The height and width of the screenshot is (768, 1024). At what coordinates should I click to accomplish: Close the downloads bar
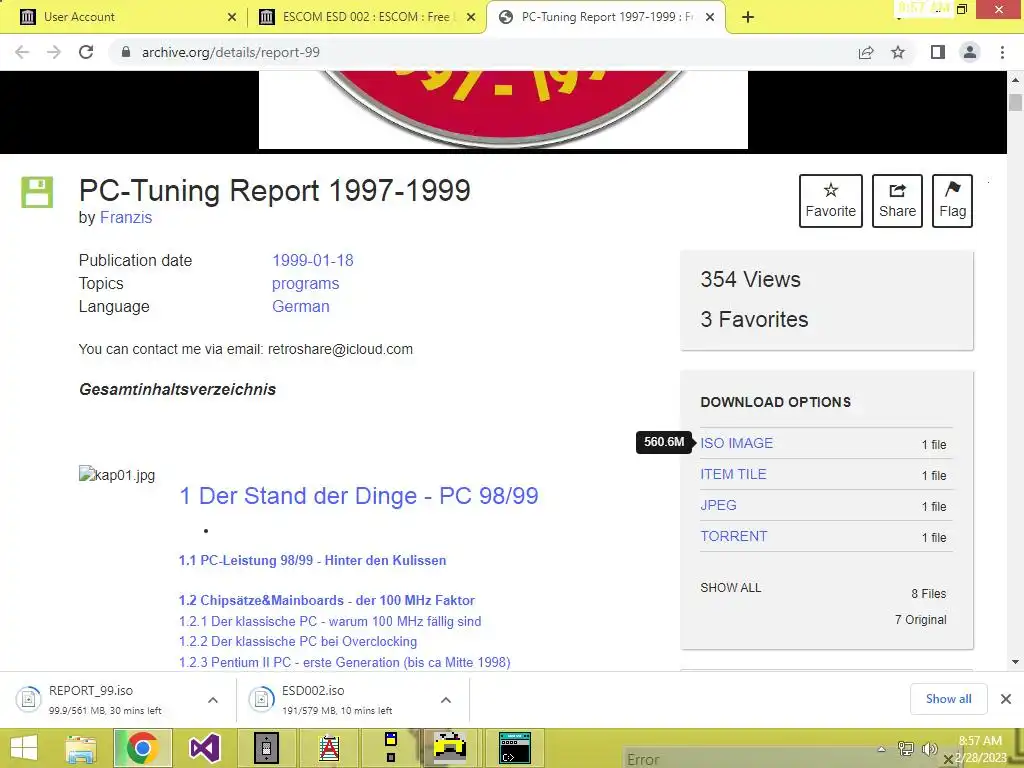[x=1006, y=699]
